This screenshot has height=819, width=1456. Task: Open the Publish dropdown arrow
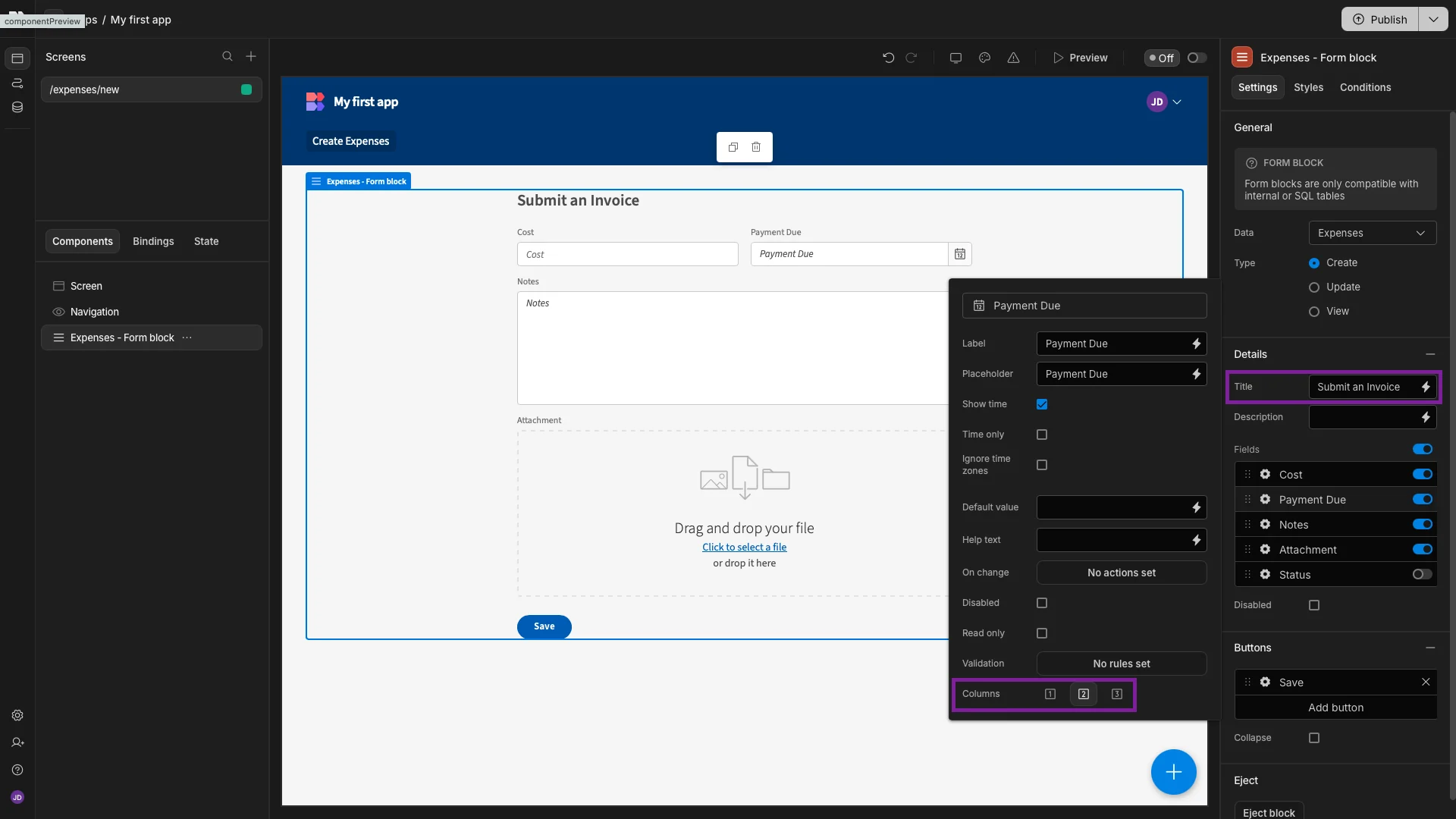[x=1432, y=20]
